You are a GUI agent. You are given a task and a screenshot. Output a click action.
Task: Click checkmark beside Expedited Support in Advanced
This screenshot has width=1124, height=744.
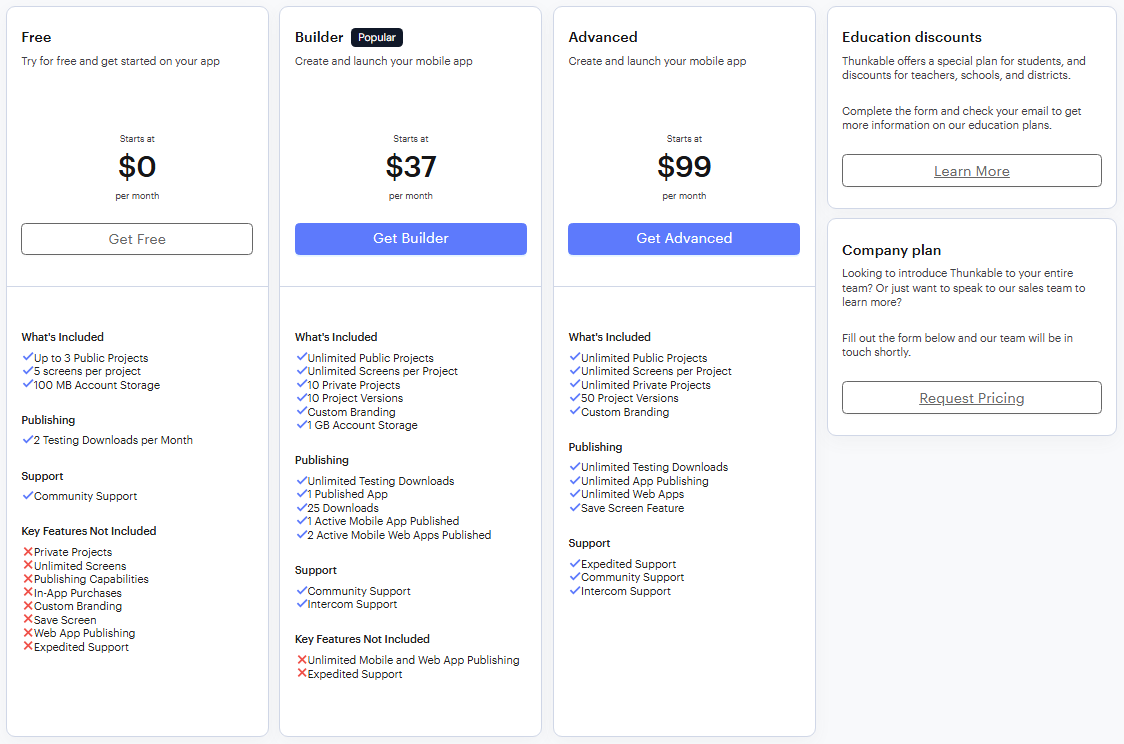(x=575, y=563)
